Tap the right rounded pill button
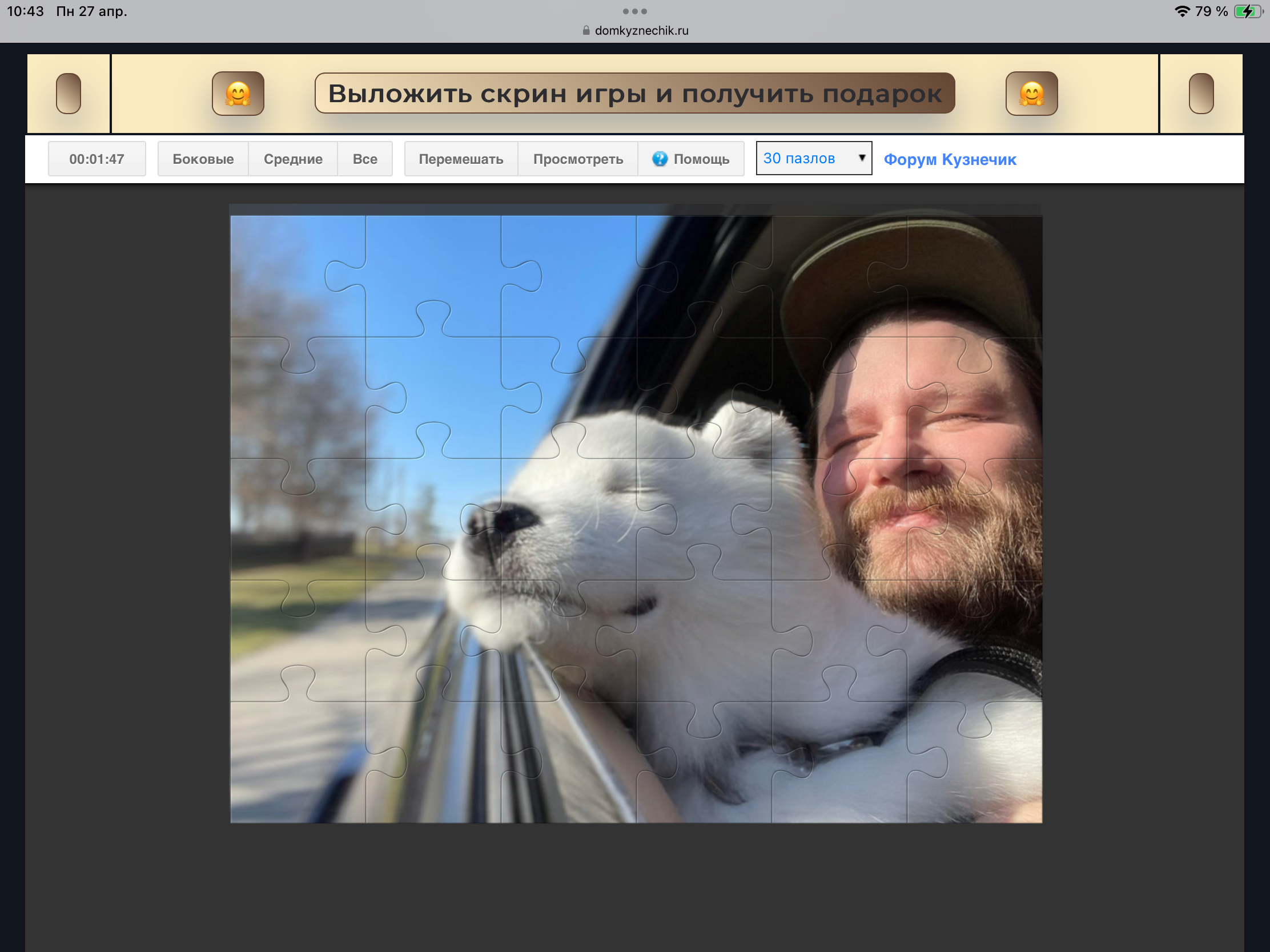The width and height of the screenshot is (1270, 952). [1200, 94]
